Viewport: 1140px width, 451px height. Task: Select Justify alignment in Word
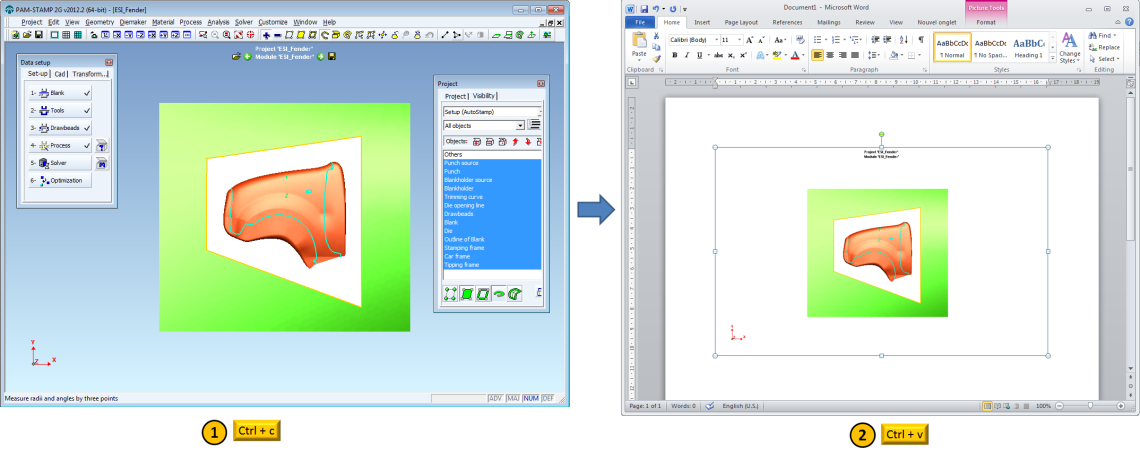pyautogui.click(x=855, y=55)
